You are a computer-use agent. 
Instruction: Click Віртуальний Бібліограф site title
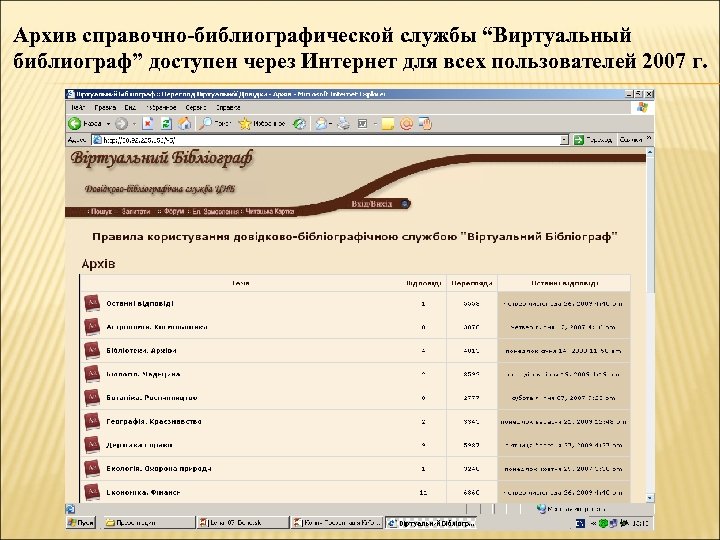coord(162,159)
